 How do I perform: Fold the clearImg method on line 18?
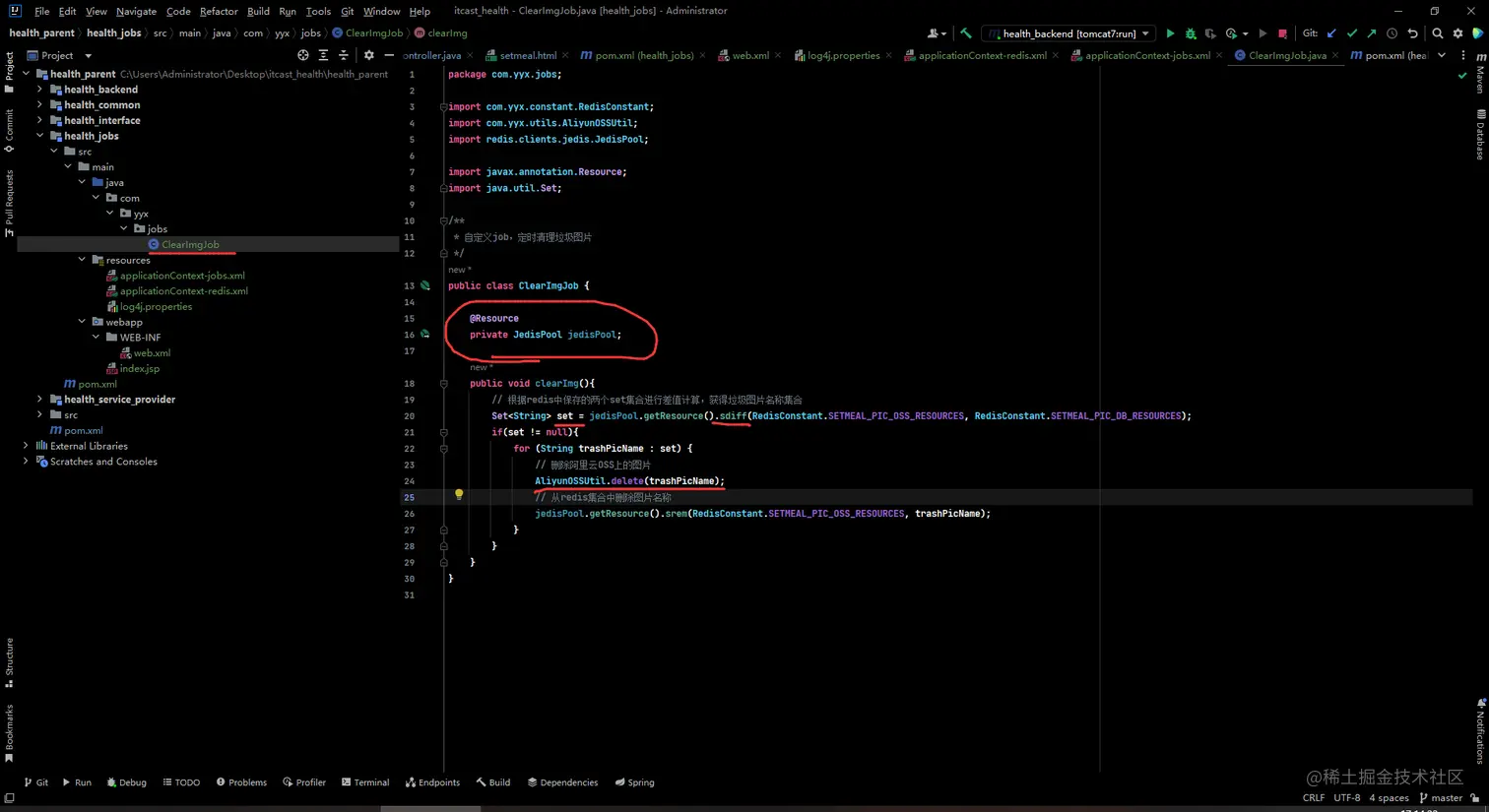click(444, 383)
